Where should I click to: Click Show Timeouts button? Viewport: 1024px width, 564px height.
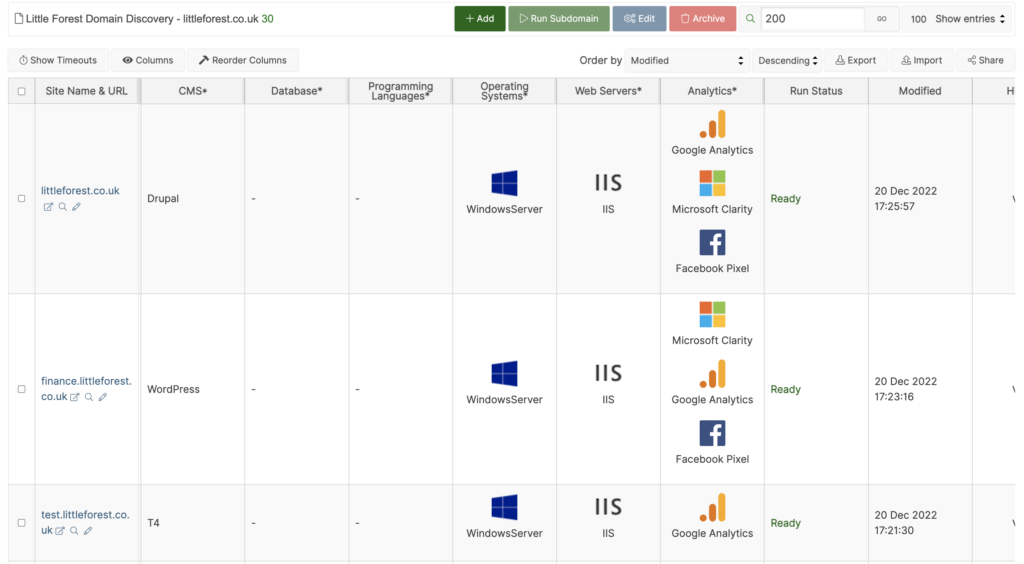pos(58,60)
